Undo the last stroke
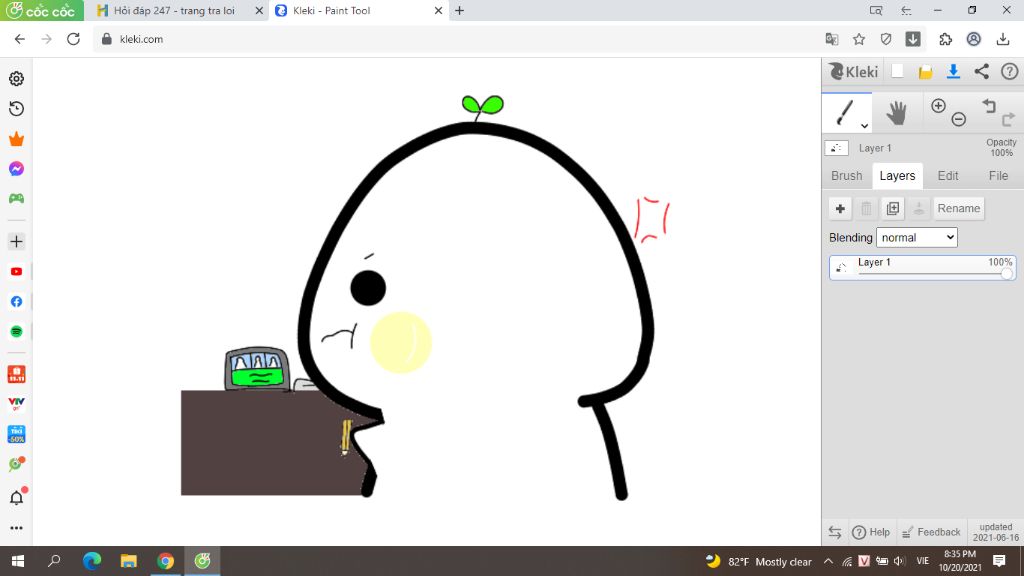Screen dimensions: 1024x576 click(x=989, y=105)
